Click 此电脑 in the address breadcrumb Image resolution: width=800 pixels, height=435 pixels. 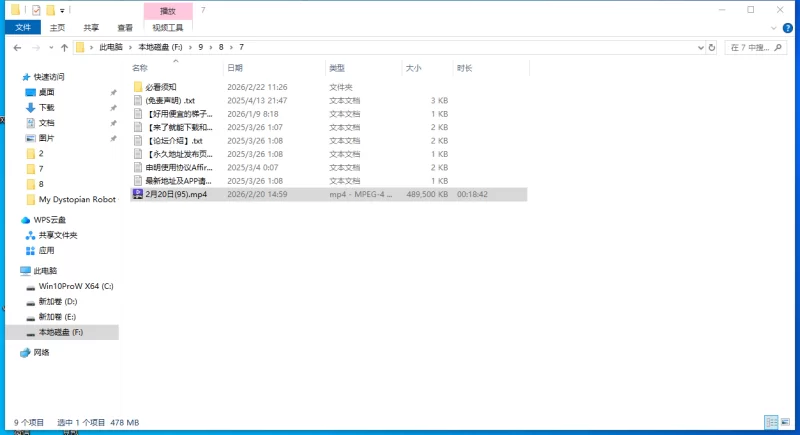point(111,47)
